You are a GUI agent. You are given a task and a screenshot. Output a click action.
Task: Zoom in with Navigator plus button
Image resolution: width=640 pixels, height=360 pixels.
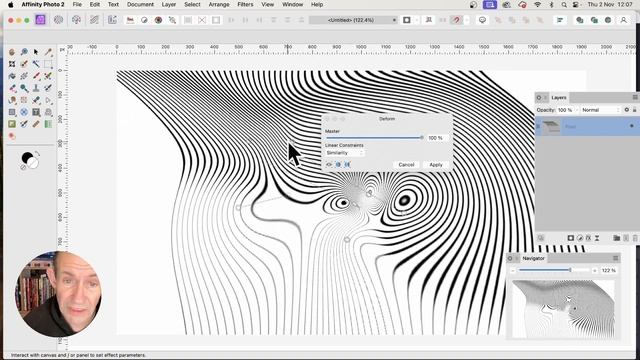pyautogui.click(x=595, y=270)
